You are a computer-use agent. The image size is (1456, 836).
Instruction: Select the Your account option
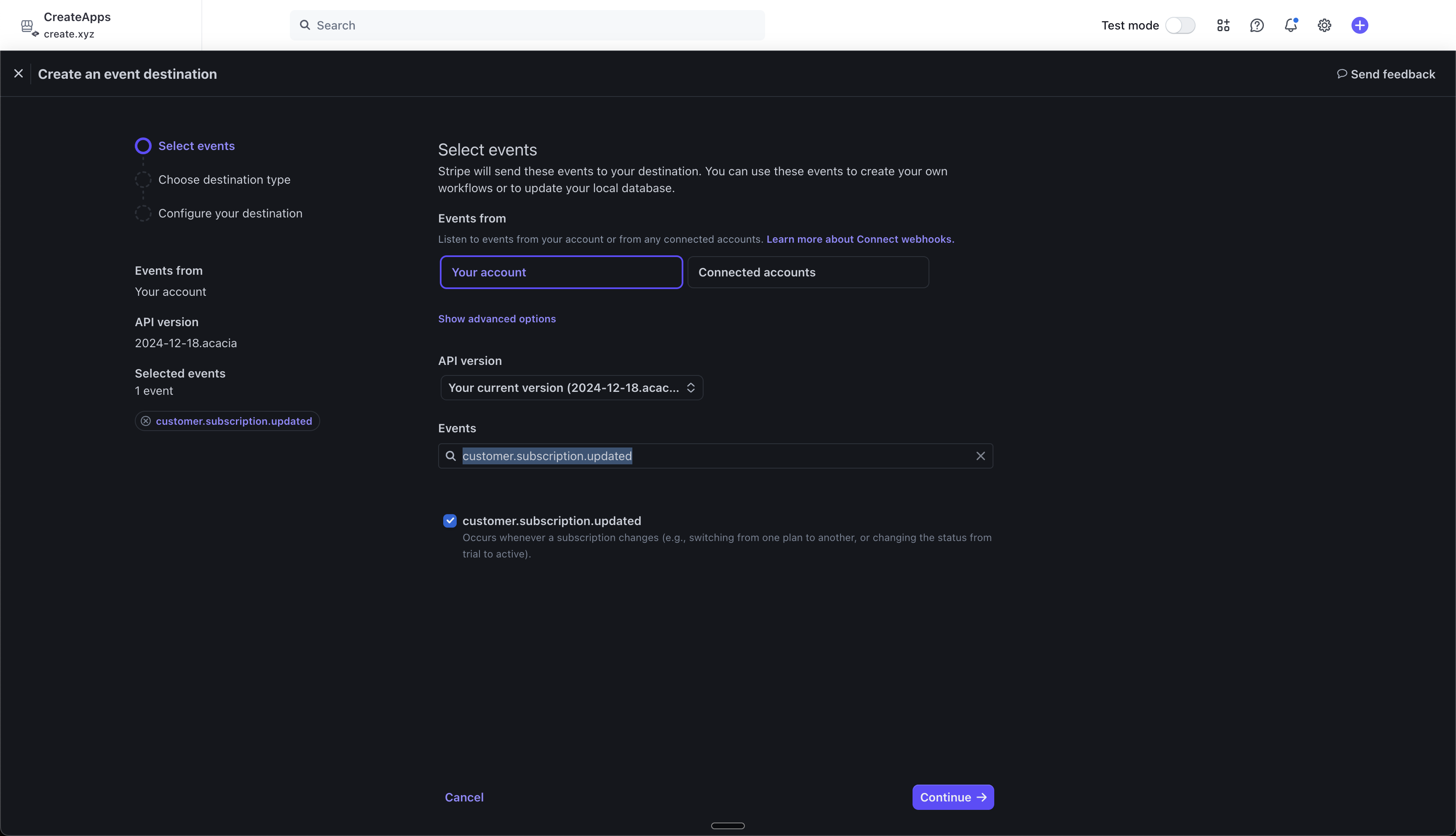click(561, 272)
